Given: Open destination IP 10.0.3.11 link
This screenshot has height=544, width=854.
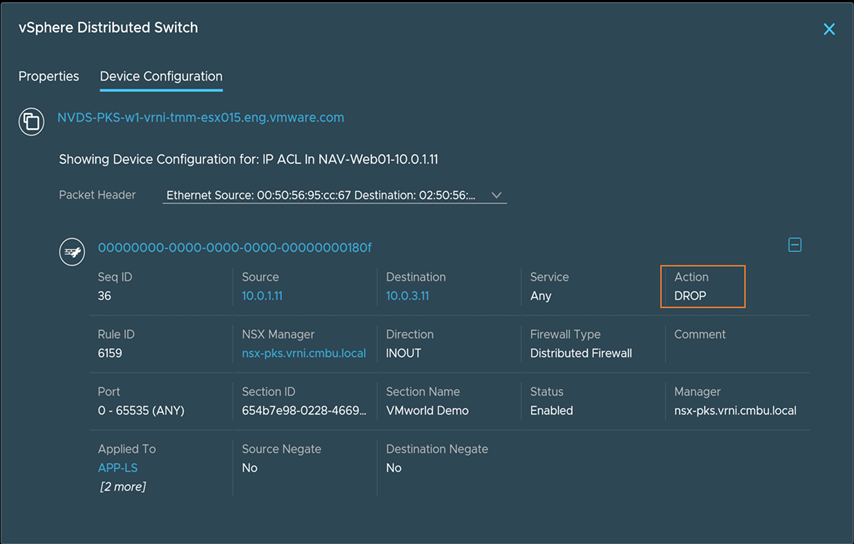Looking at the screenshot, I should pyautogui.click(x=406, y=296).
